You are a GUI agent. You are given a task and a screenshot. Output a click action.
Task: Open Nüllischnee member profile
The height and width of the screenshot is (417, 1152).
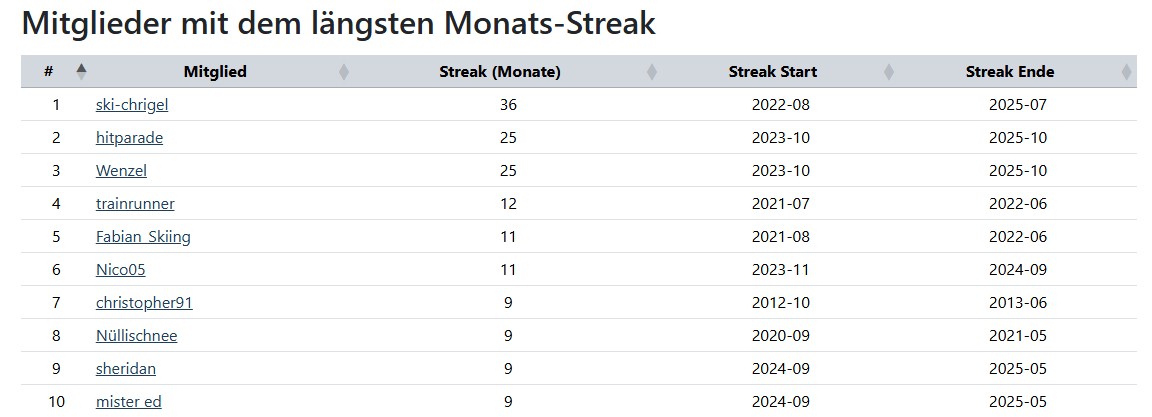136,335
